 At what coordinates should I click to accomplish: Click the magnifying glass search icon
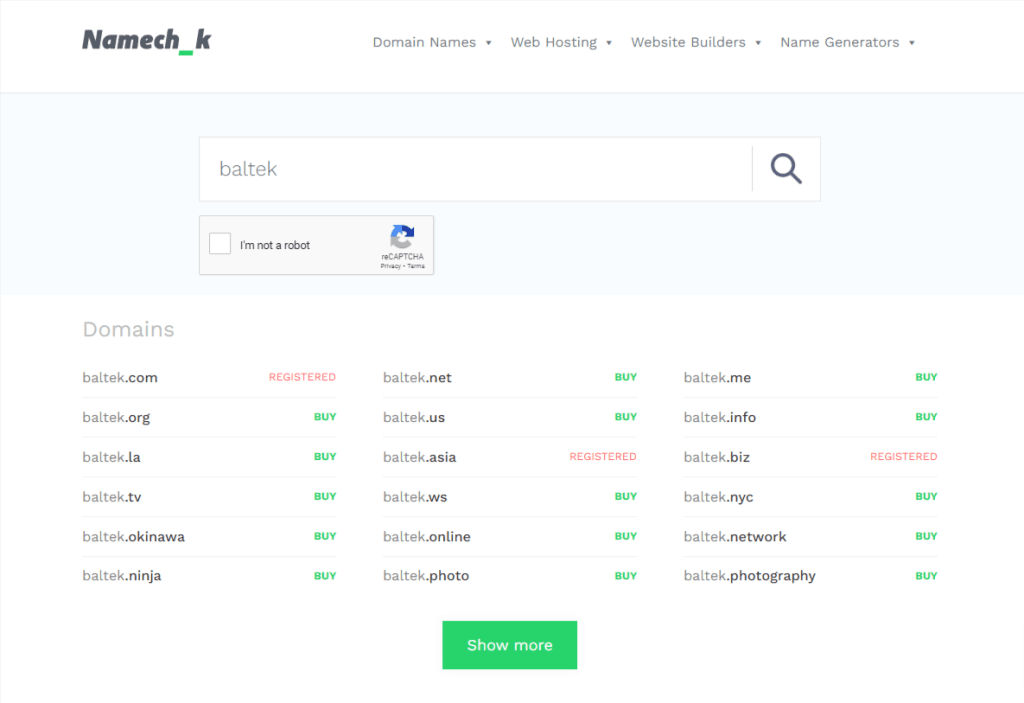tap(786, 169)
